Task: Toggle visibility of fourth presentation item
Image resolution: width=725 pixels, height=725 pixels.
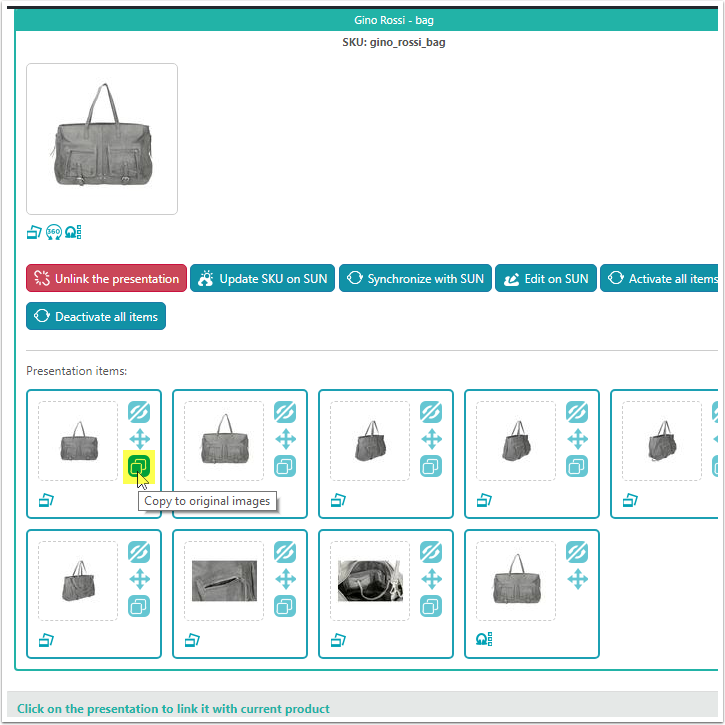Action: (577, 412)
